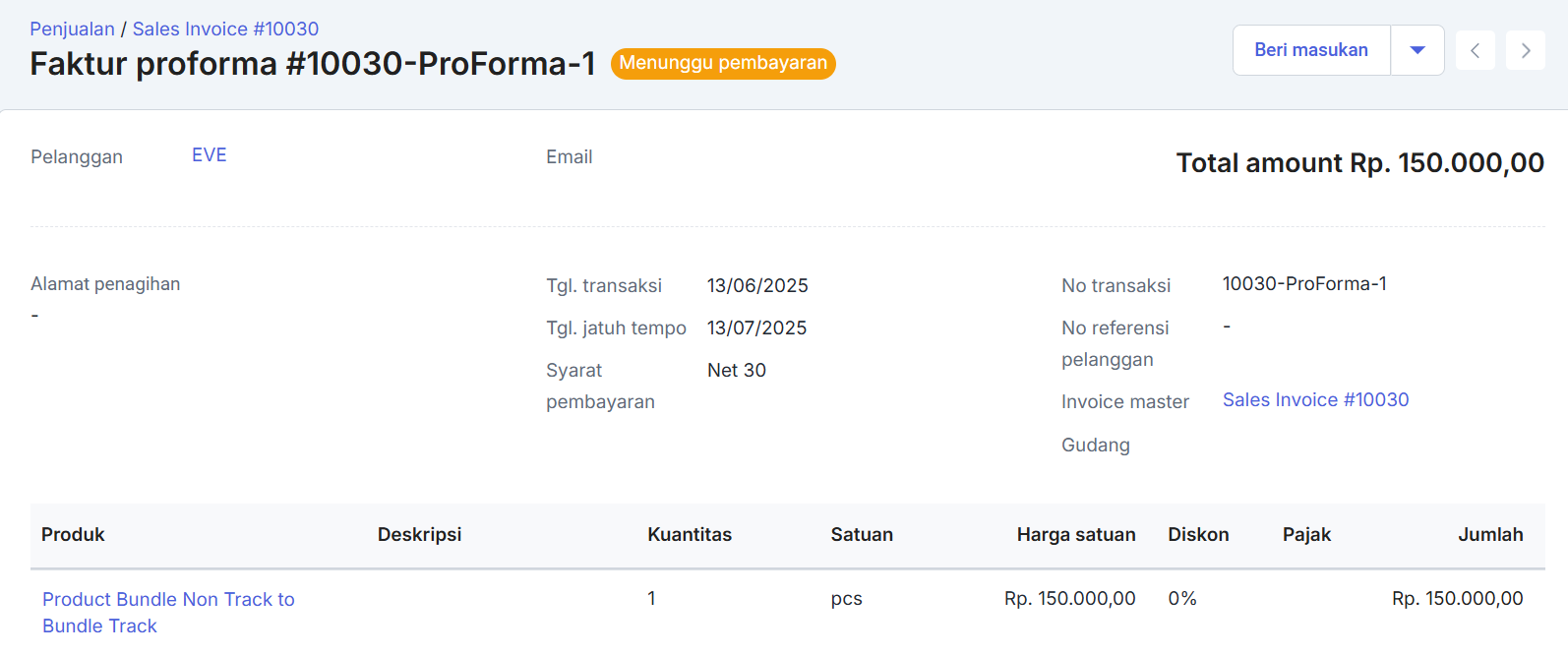Screen dimensions: 1568x655
Task: Go to the previous invoice using left chevron
Action: (x=1475, y=50)
